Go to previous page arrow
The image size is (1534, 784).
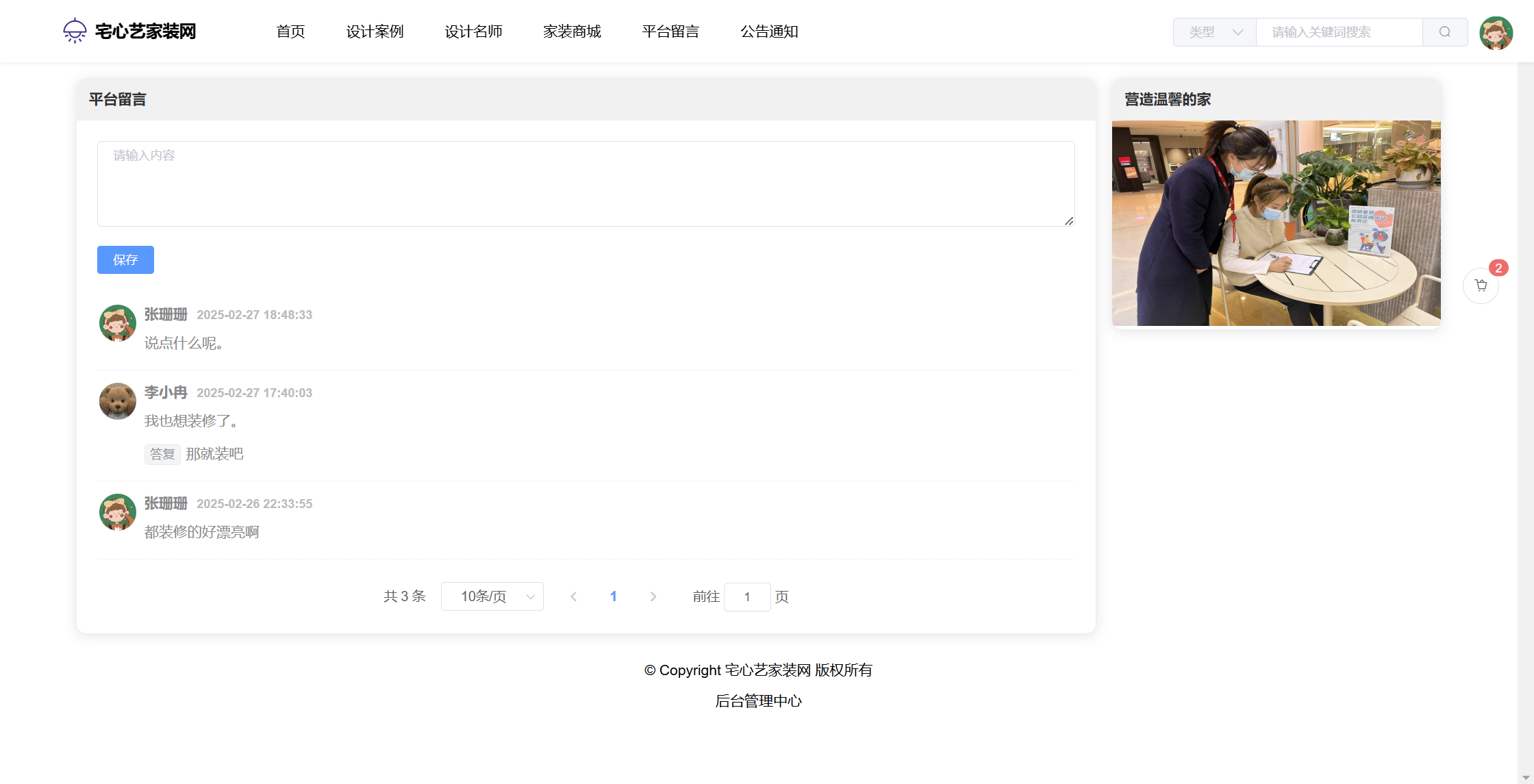(574, 596)
